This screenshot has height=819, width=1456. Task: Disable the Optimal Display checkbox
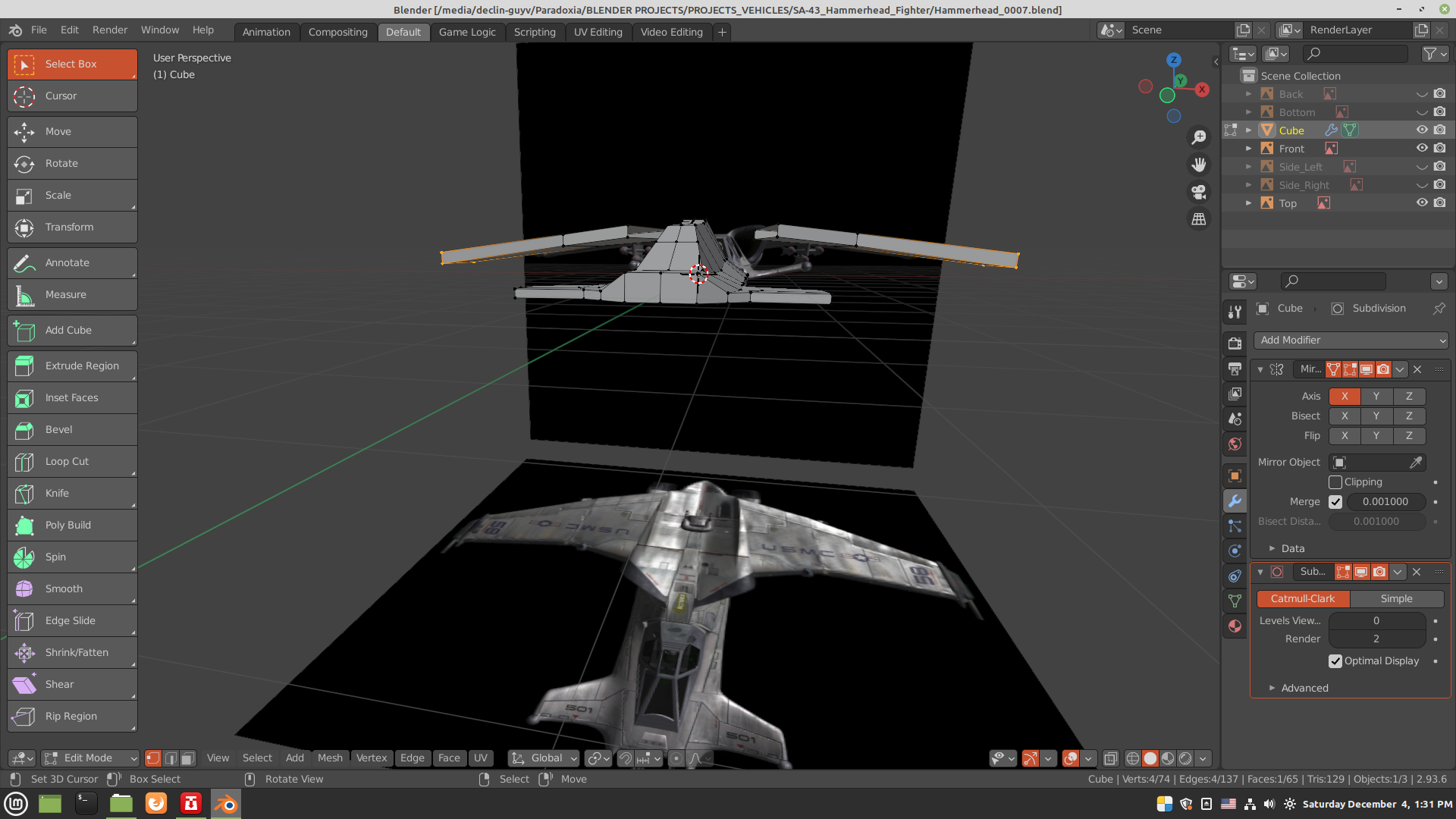point(1335,661)
